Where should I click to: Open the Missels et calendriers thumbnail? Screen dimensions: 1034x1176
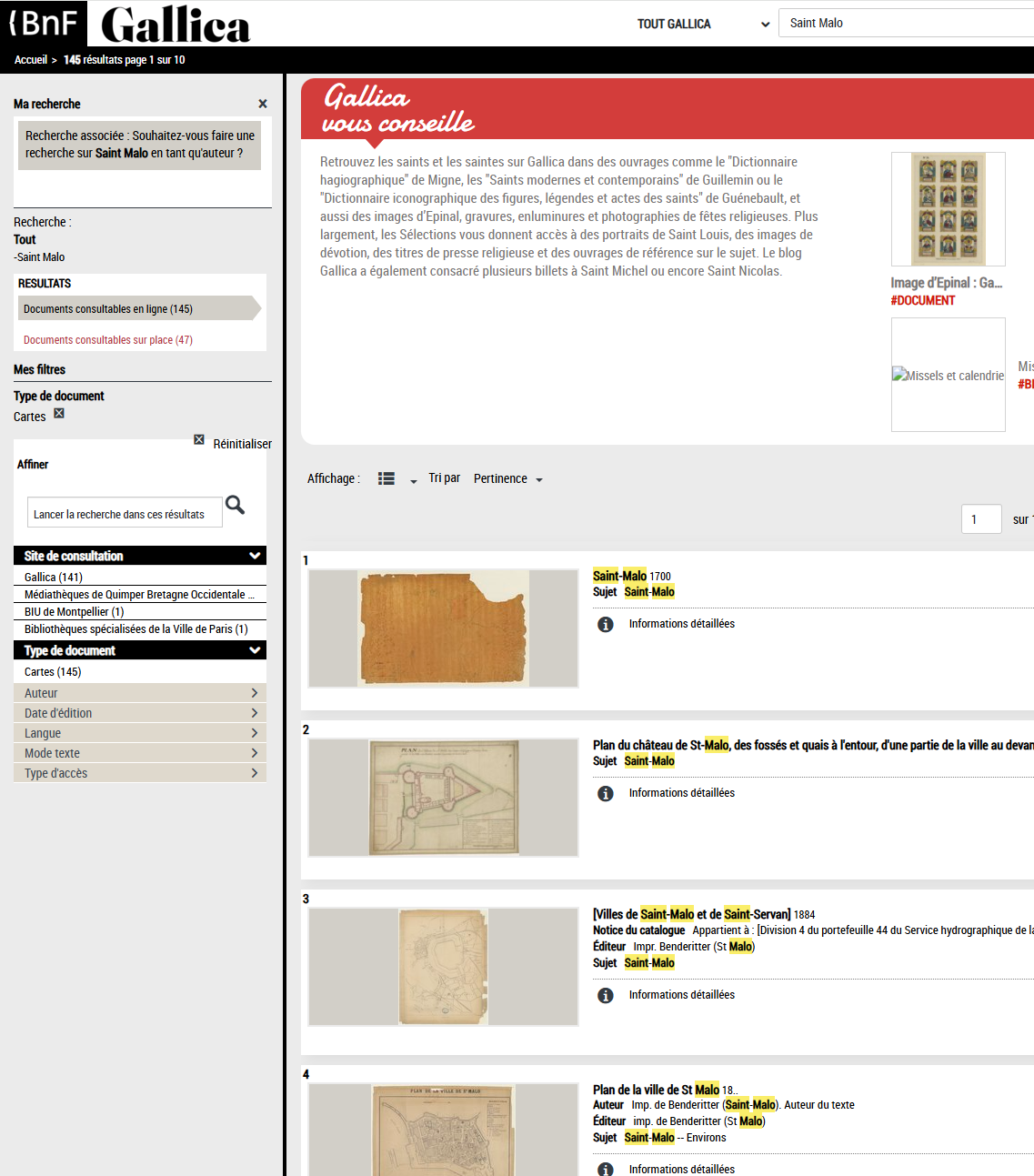point(949,375)
